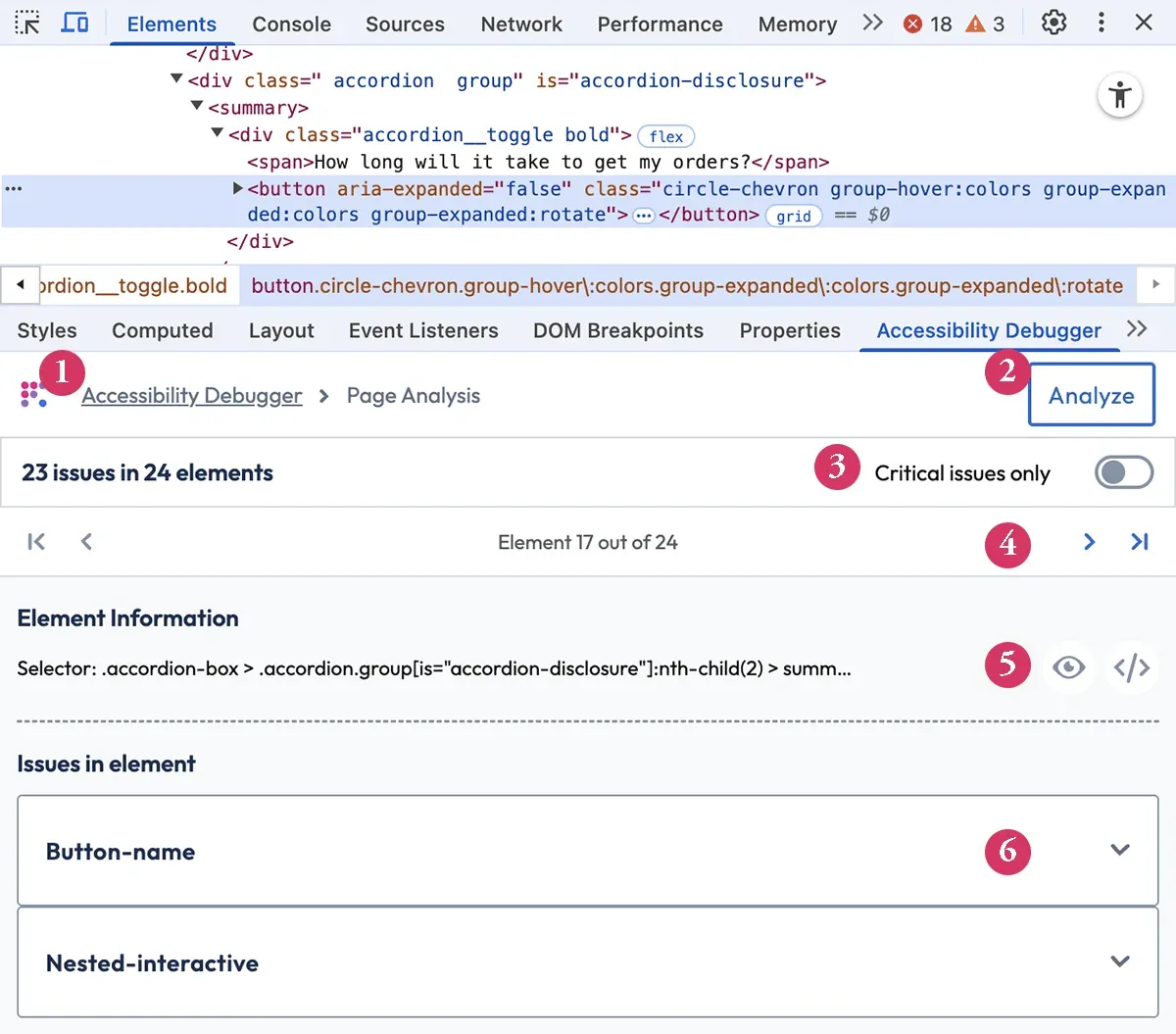This screenshot has height=1034, width=1176.
Task: Open DevTools settings gear
Action: coord(1053,23)
